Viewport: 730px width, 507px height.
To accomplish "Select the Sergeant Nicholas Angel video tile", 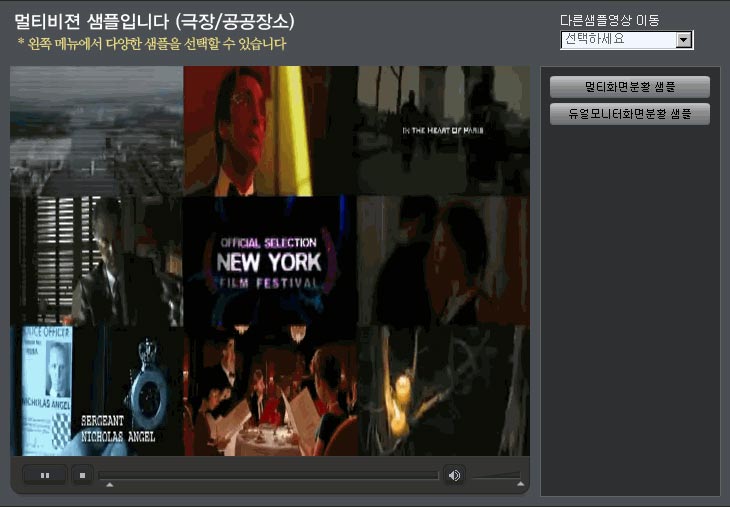I will [x=96, y=391].
